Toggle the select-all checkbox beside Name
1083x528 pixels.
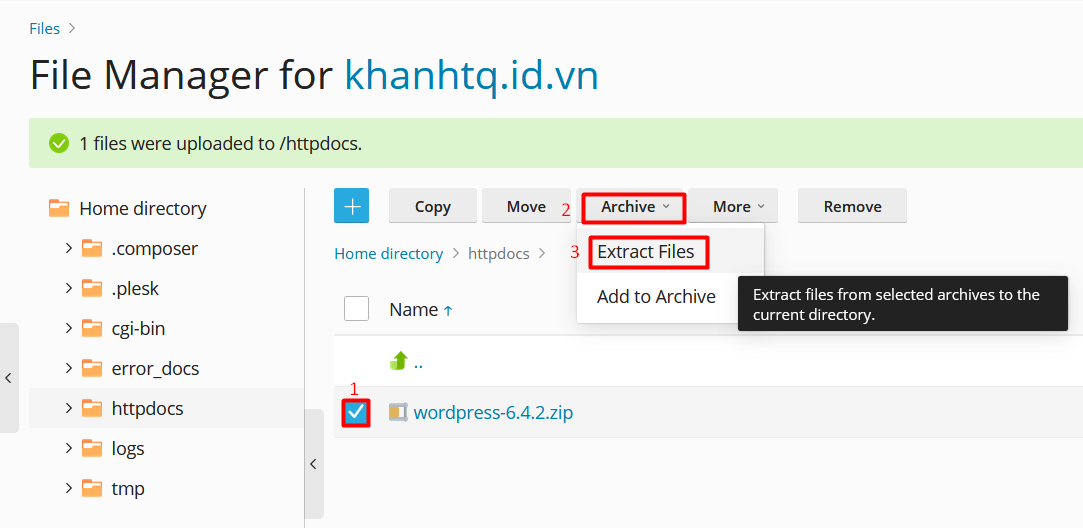(x=356, y=309)
